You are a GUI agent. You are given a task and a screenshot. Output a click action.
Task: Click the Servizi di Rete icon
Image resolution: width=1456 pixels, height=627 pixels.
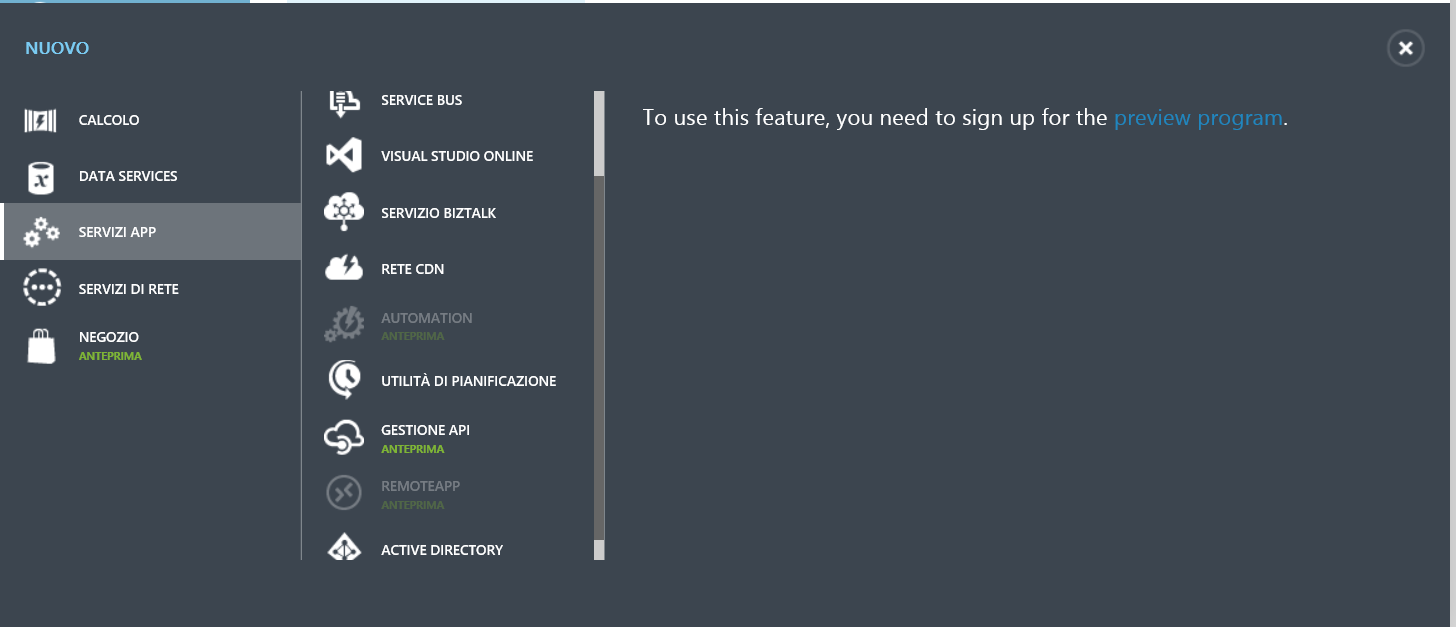[x=42, y=288]
